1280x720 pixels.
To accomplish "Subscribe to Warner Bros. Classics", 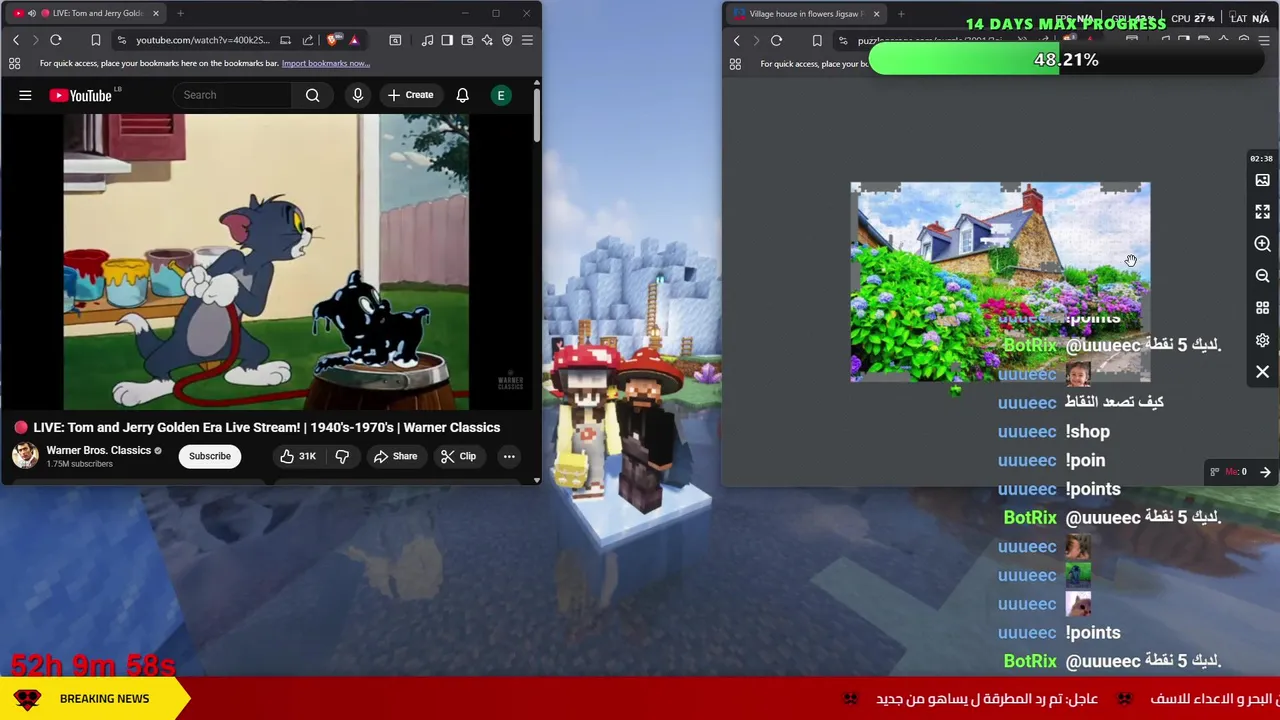I will (210, 456).
